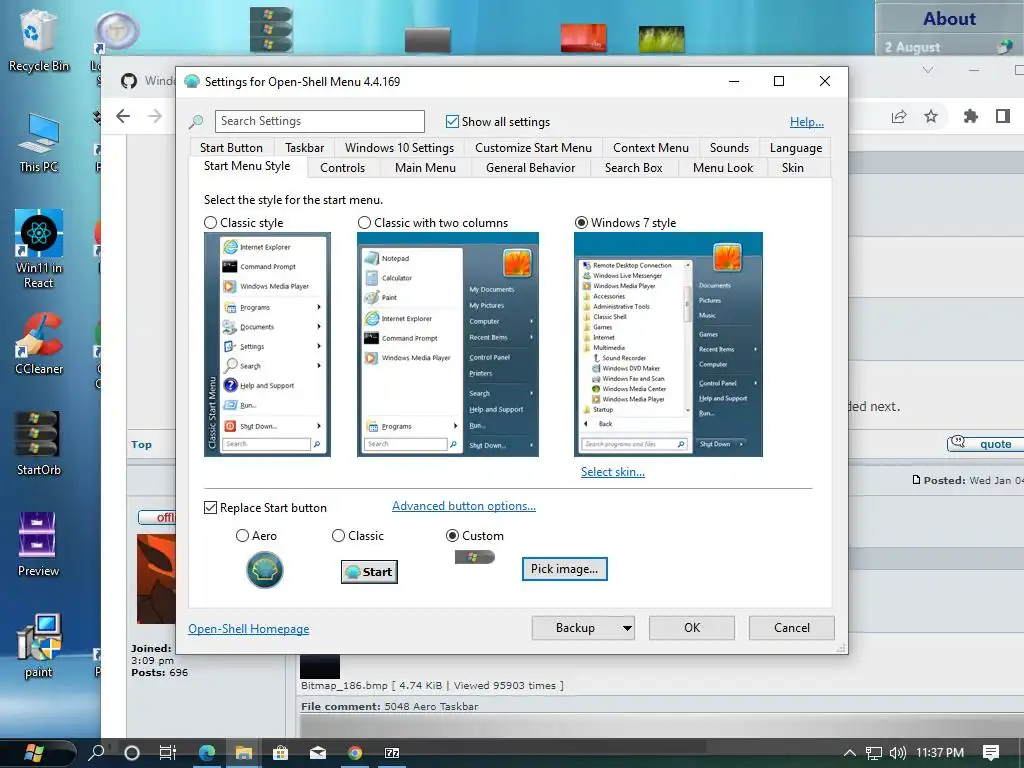Open Sounds tab
The height and width of the screenshot is (768, 1024).
[729, 148]
